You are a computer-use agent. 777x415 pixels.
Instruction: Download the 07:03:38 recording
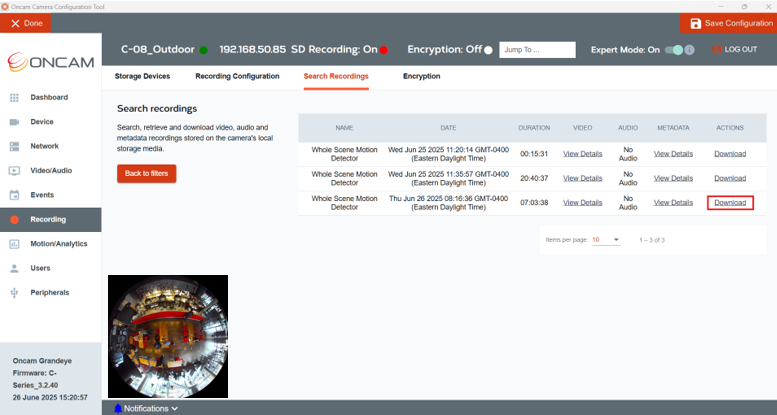coord(730,203)
